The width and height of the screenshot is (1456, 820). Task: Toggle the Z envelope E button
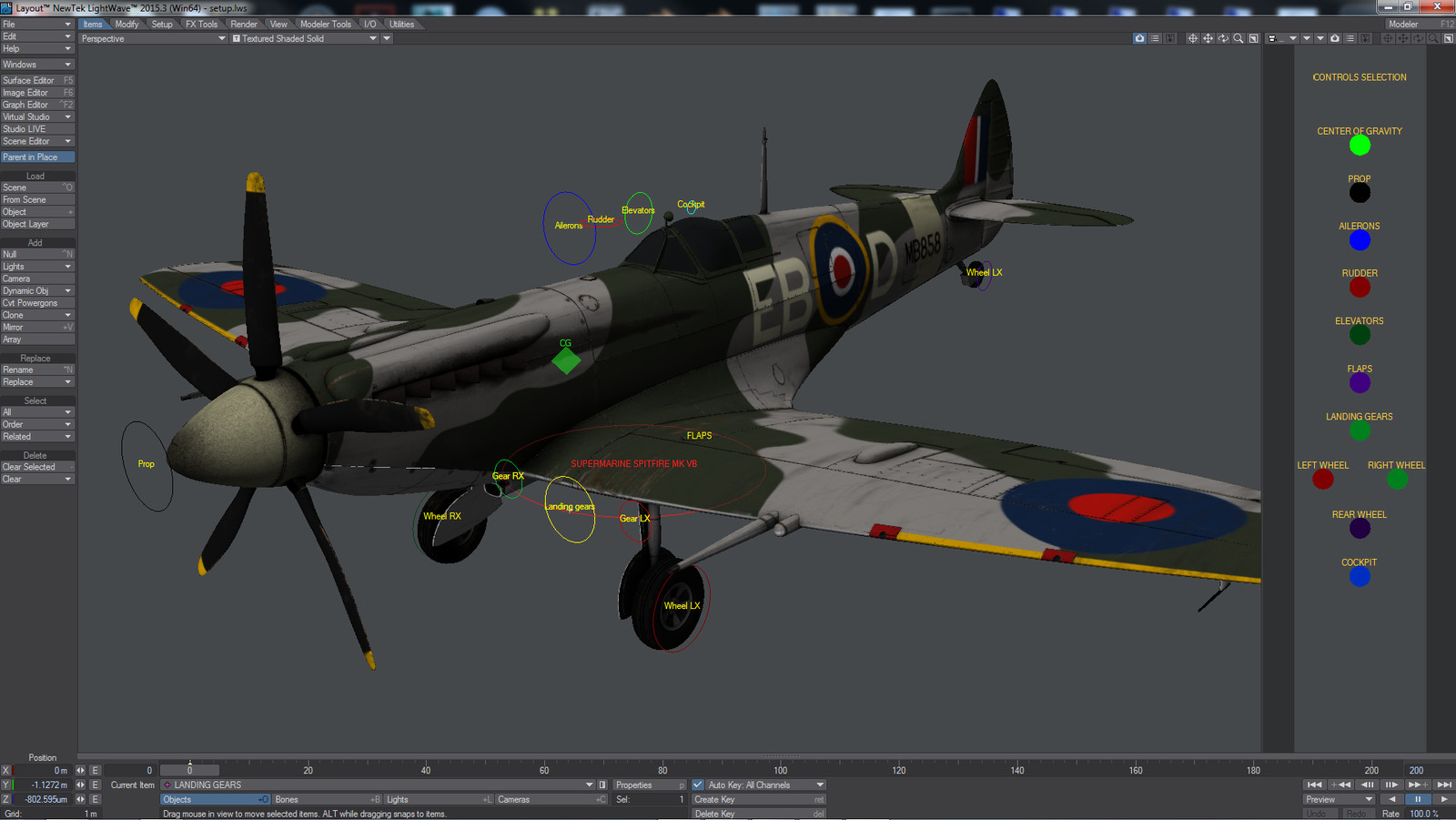(95, 799)
